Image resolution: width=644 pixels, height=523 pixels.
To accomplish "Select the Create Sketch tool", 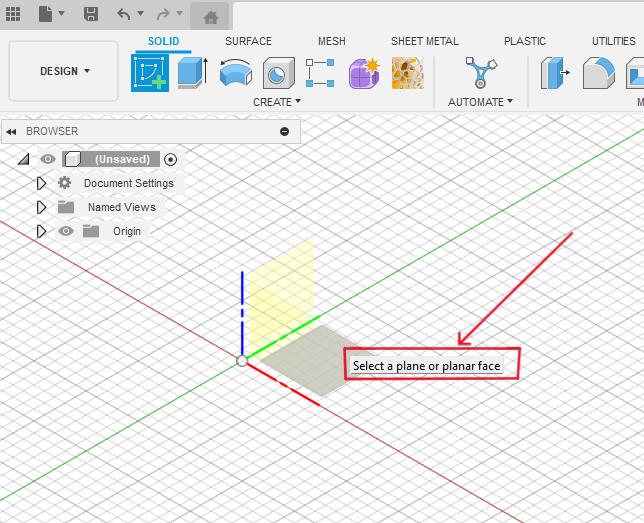I will pos(150,73).
